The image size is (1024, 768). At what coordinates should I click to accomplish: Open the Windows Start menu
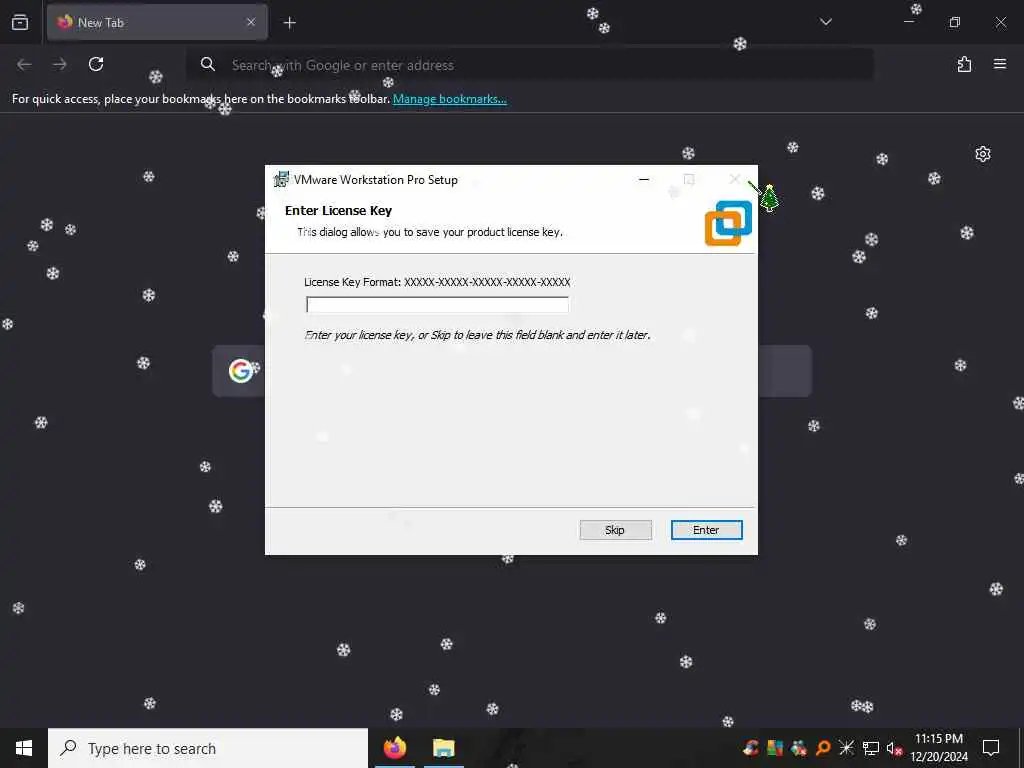[x=24, y=748]
